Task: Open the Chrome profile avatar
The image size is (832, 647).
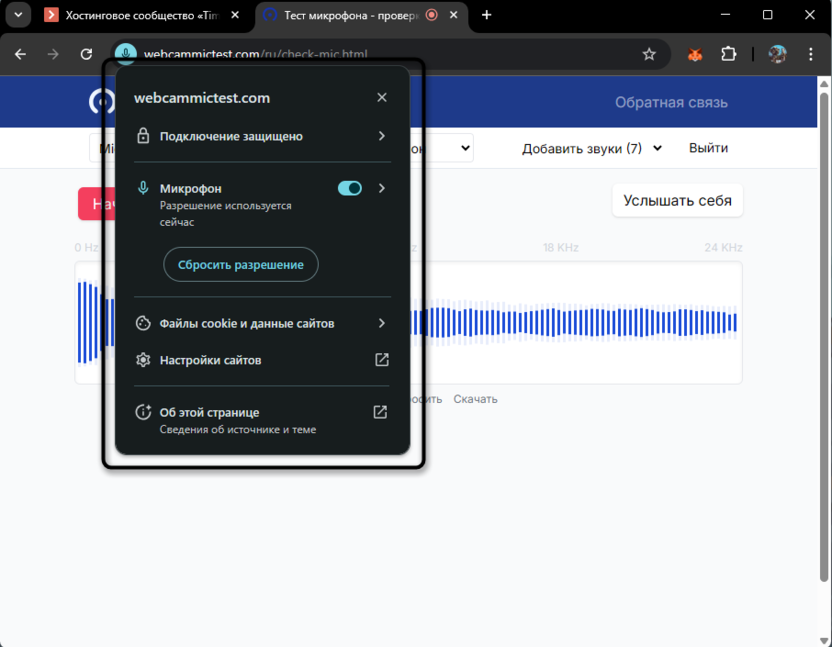Action: (x=777, y=54)
